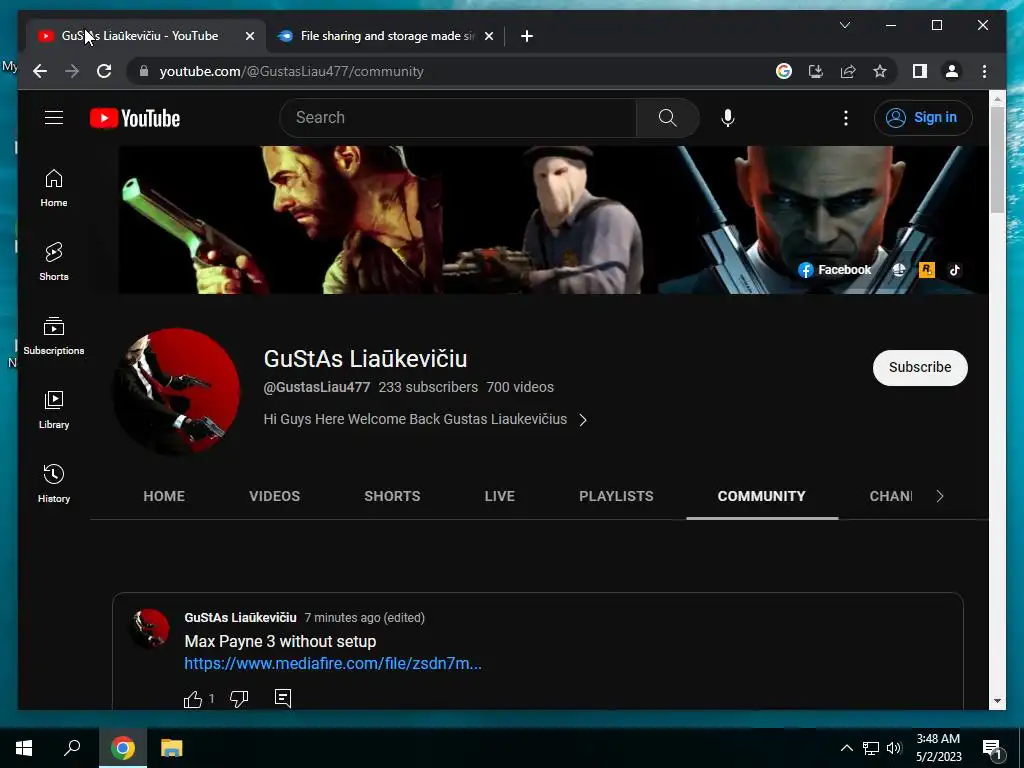Bookmark this page with star icon
Viewport: 1024px width, 768px height.
pyautogui.click(x=880, y=71)
